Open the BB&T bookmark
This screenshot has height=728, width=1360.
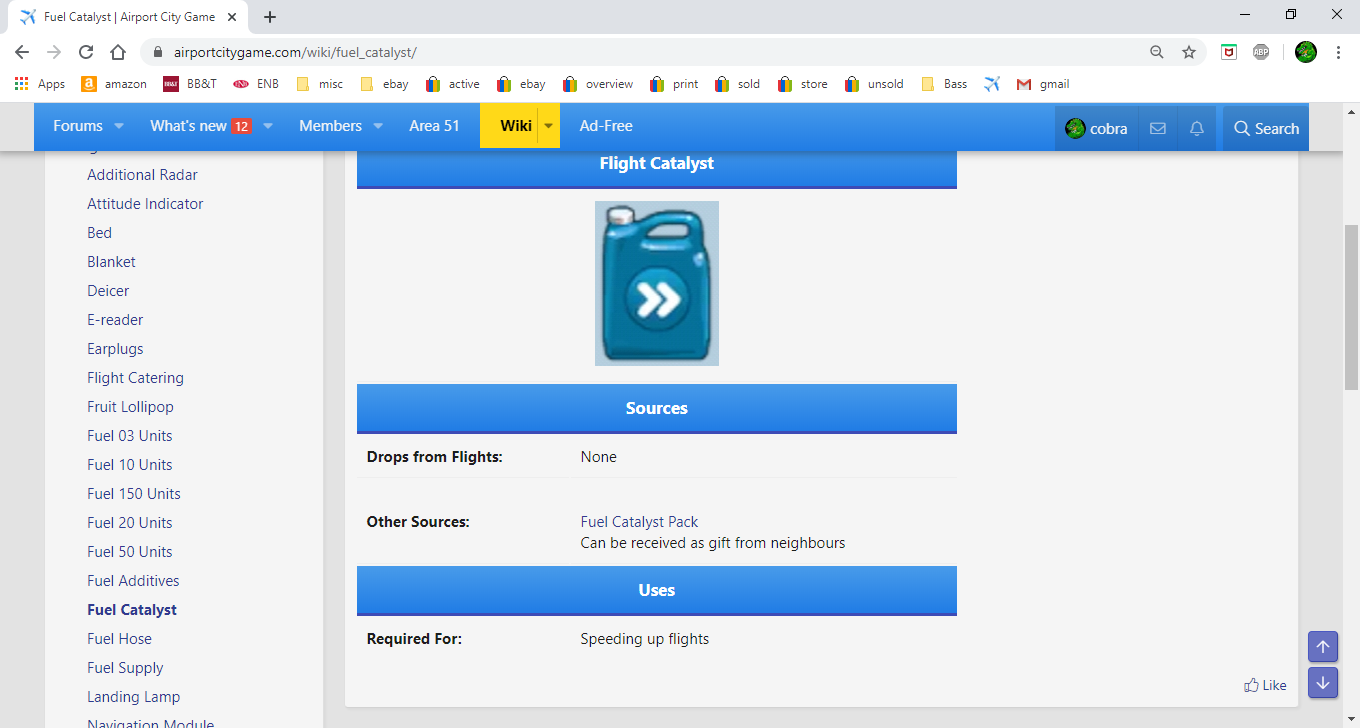pyautogui.click(x=190, y=84)
